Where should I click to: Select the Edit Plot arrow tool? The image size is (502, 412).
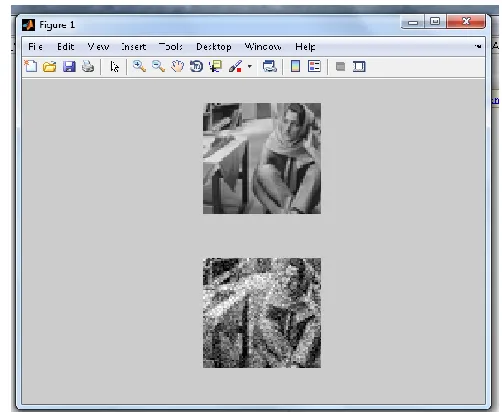coord(114,67)
